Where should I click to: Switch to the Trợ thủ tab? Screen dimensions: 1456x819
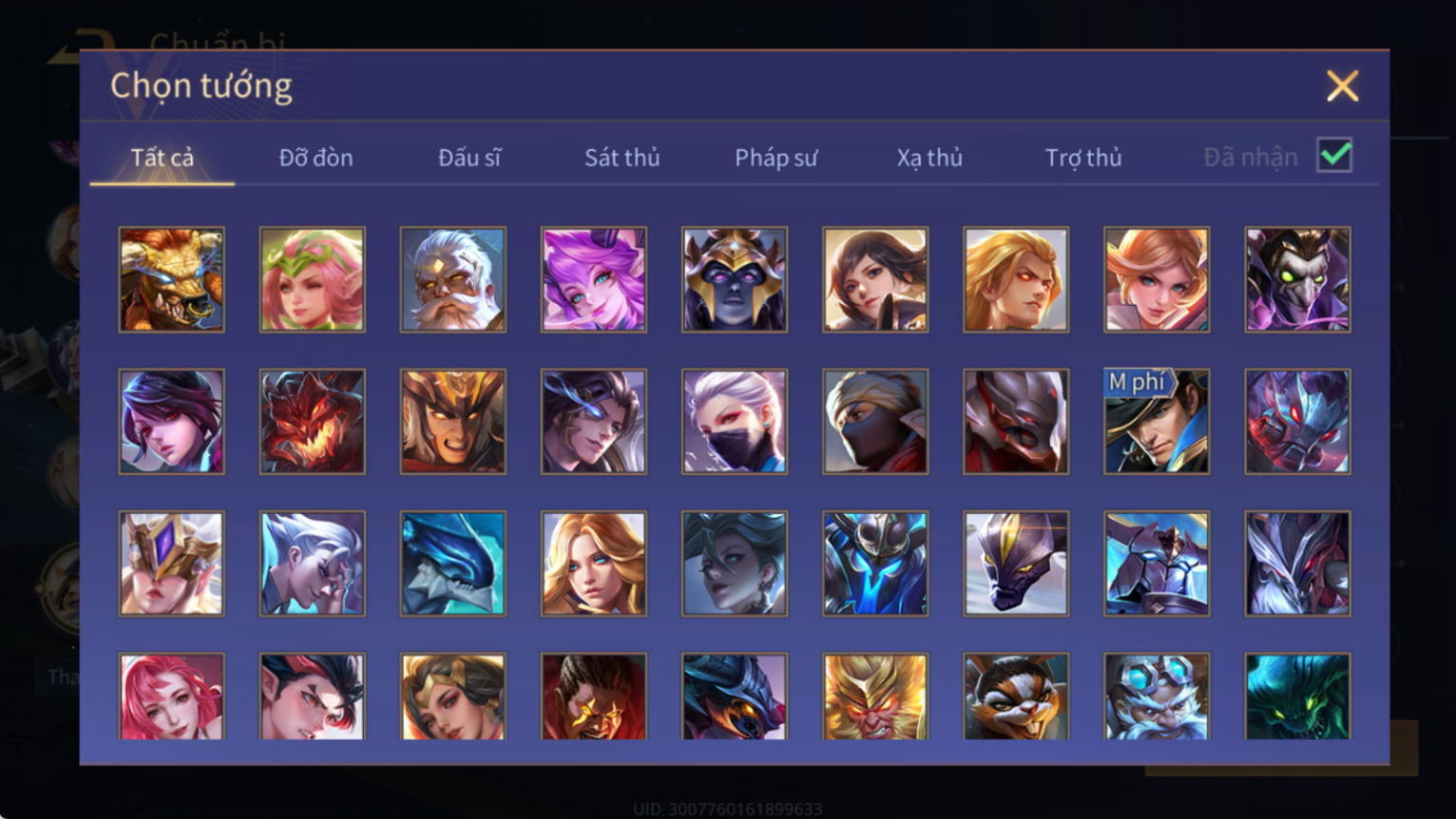(1083, 158)
